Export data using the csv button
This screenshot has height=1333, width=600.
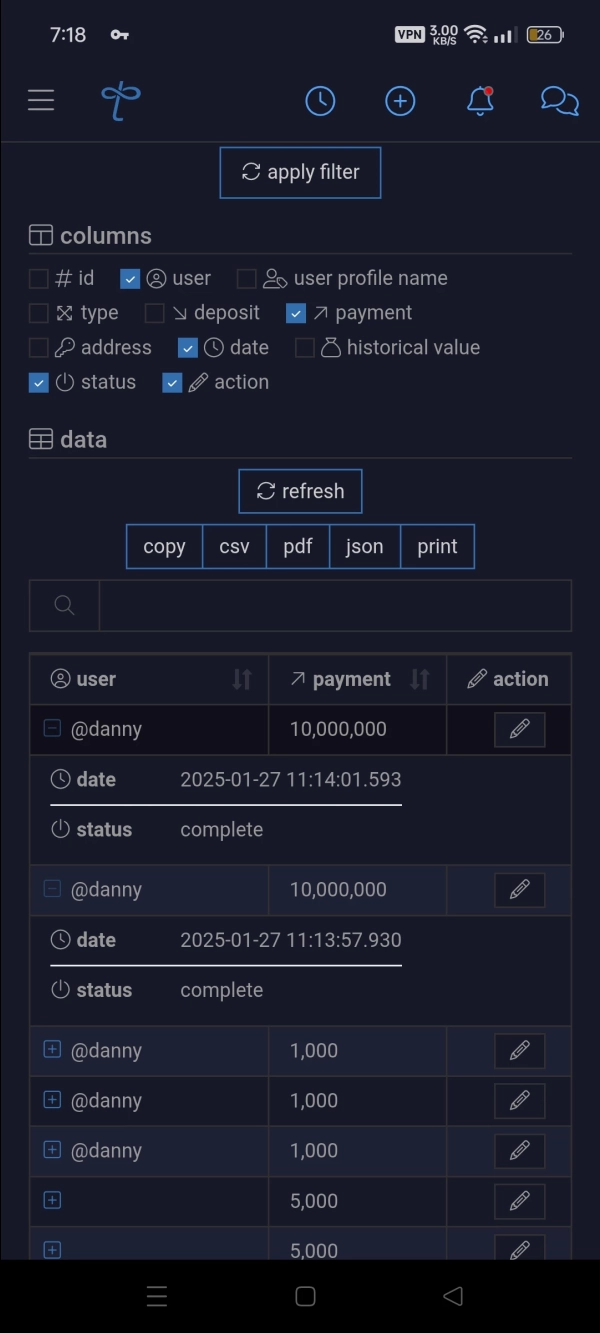point(234,547)
